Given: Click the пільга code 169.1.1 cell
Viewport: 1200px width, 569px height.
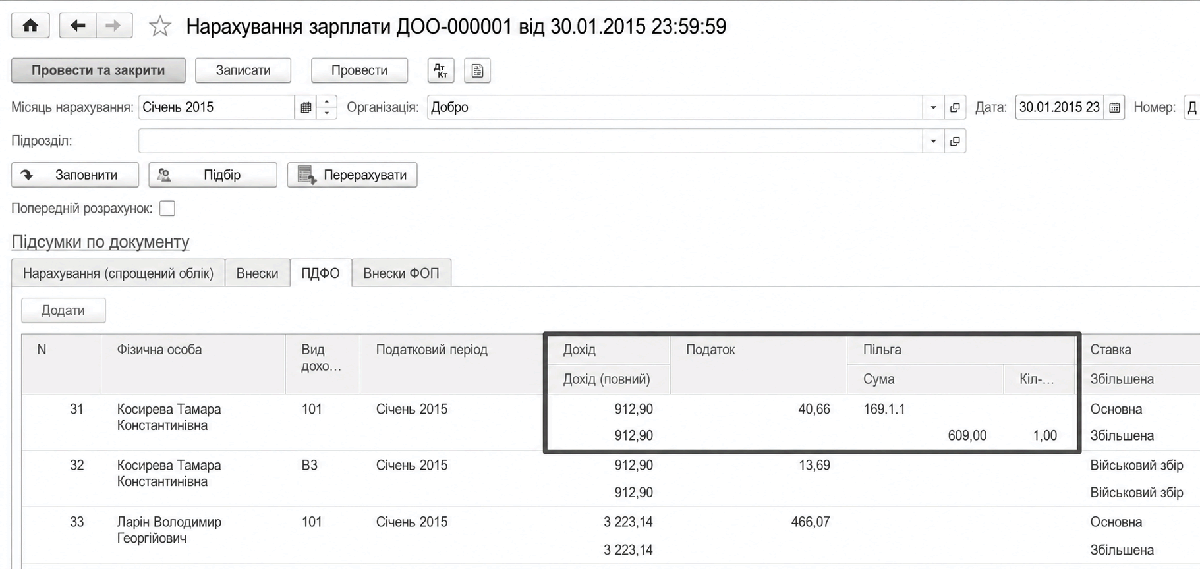Looking at the screenshot, I should tap(884, 409).
